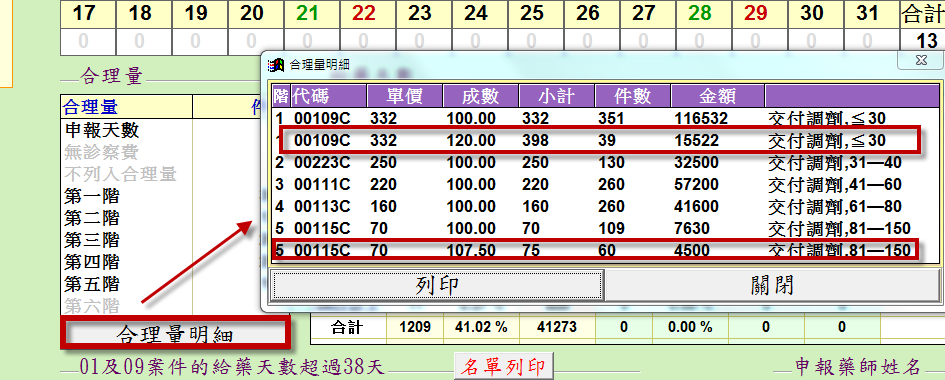Close the 合理量明細 dialog window
Screen dimensions: 945x380
point(920,60)
